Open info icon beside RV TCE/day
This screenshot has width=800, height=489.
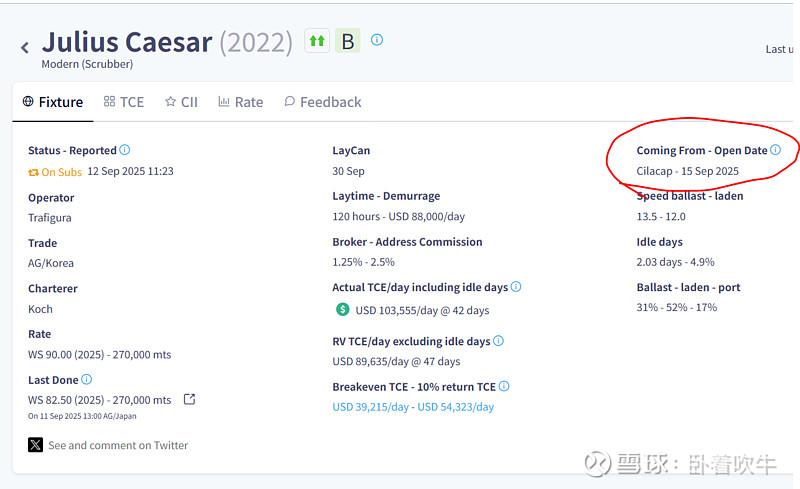tap(498, 340)
